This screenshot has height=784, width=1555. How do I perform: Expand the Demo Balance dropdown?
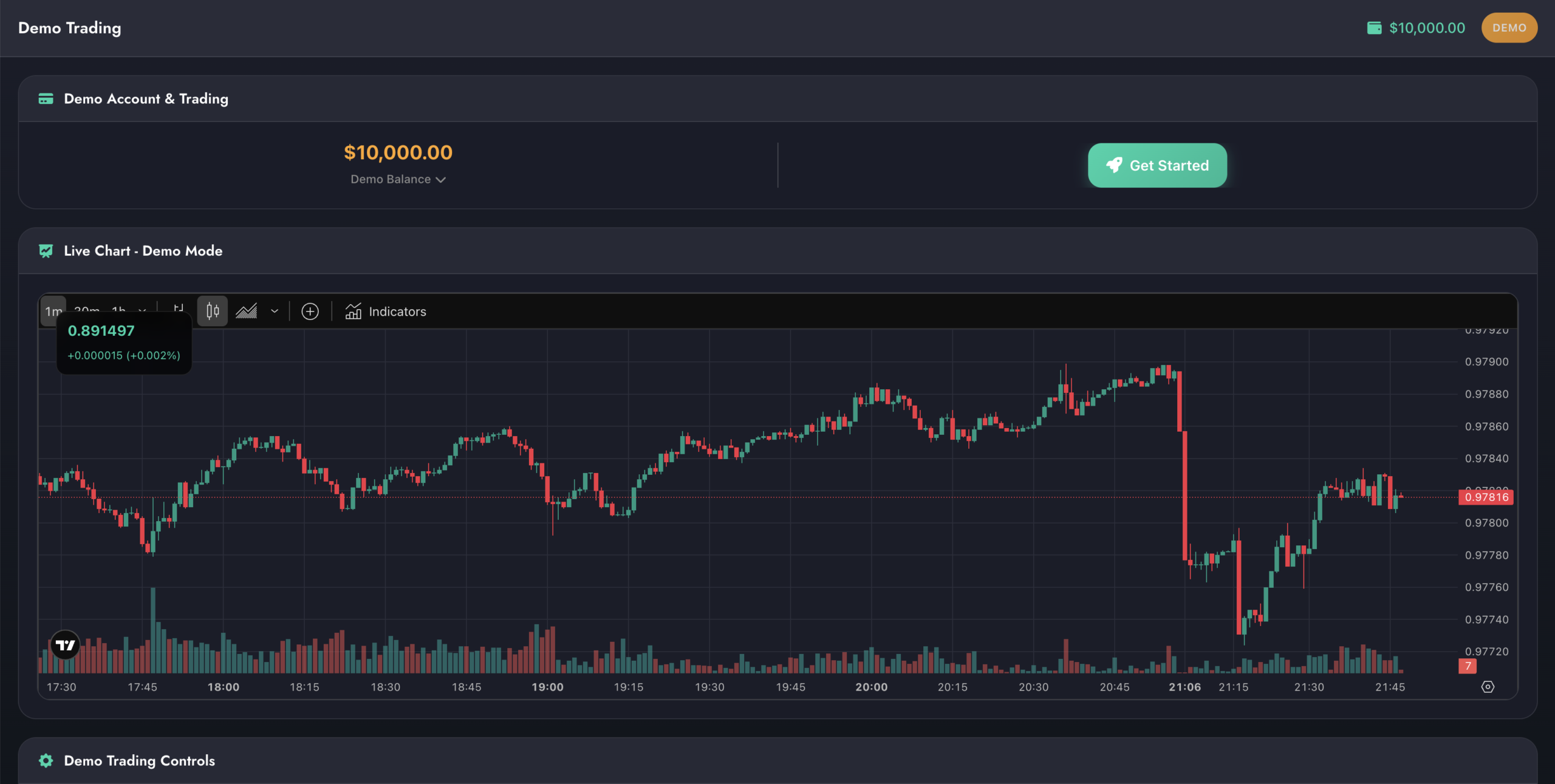(x=398, y=179)
